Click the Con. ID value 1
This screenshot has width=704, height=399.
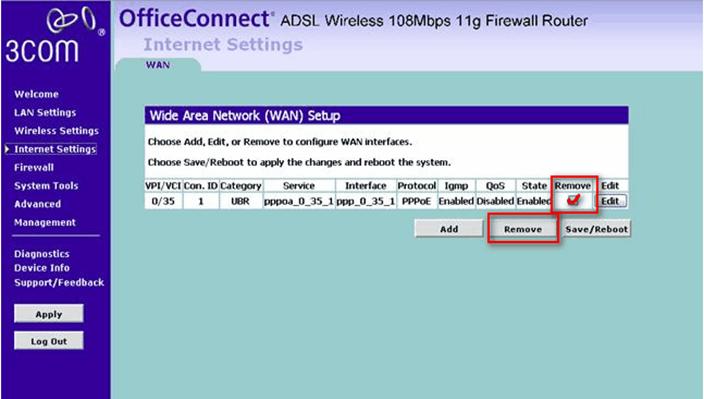coord(201,201)
